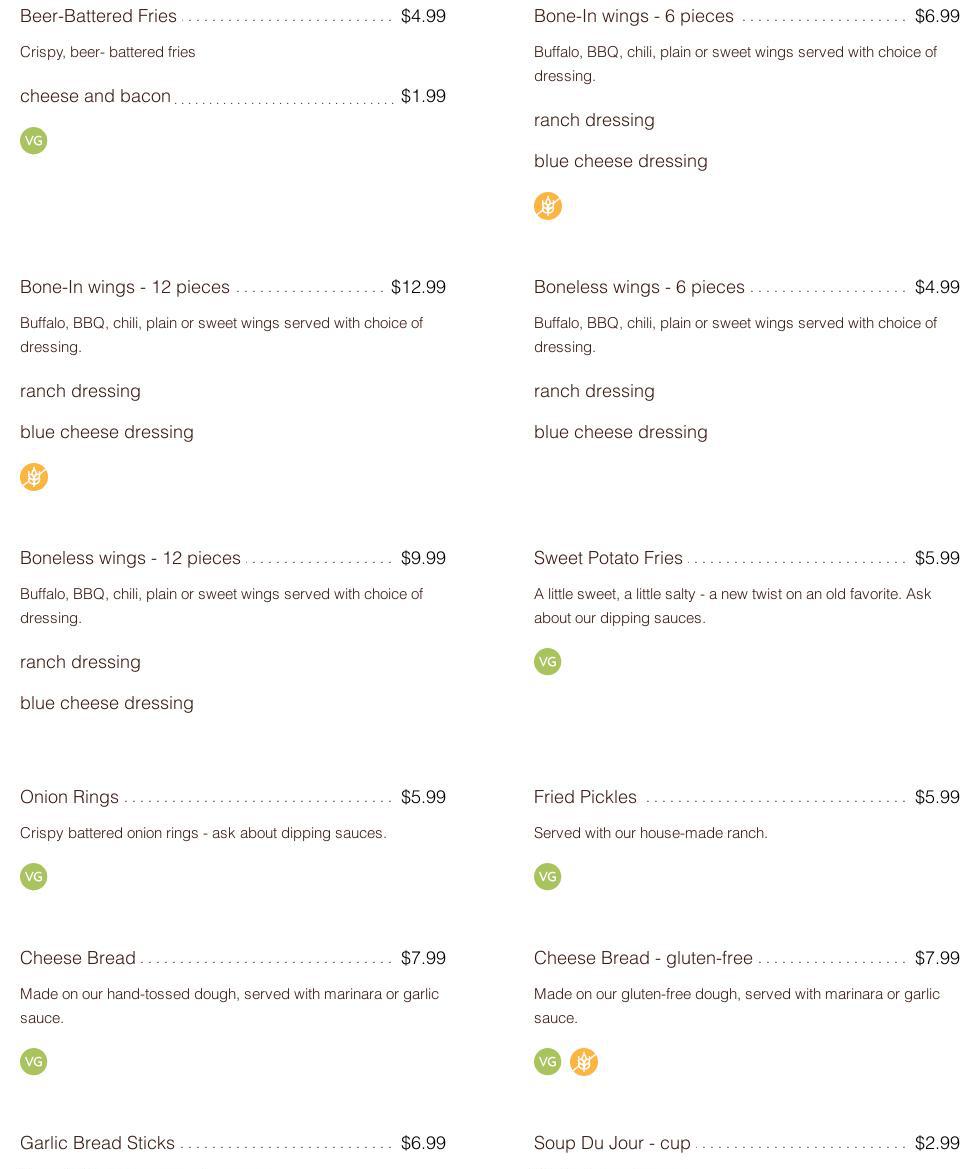
Task: Click the VG icon under Beer-Battered Fries
Action: [x=34, y=141]
